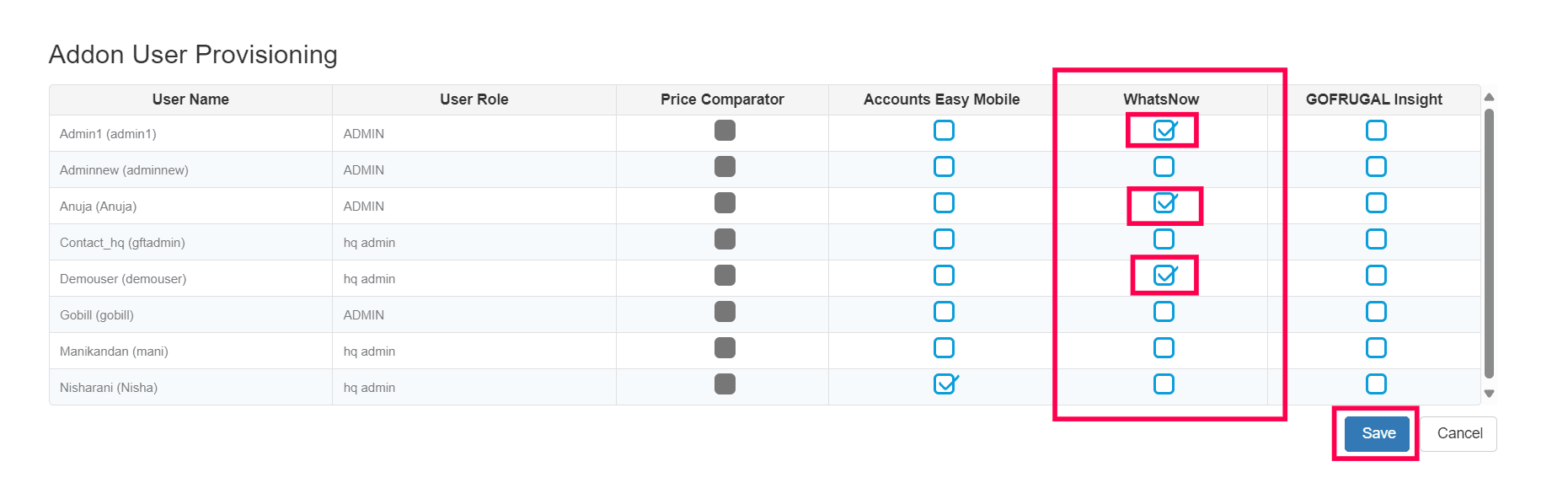Click the greyed Price Comparator box for Demouser

coord(725,276)
